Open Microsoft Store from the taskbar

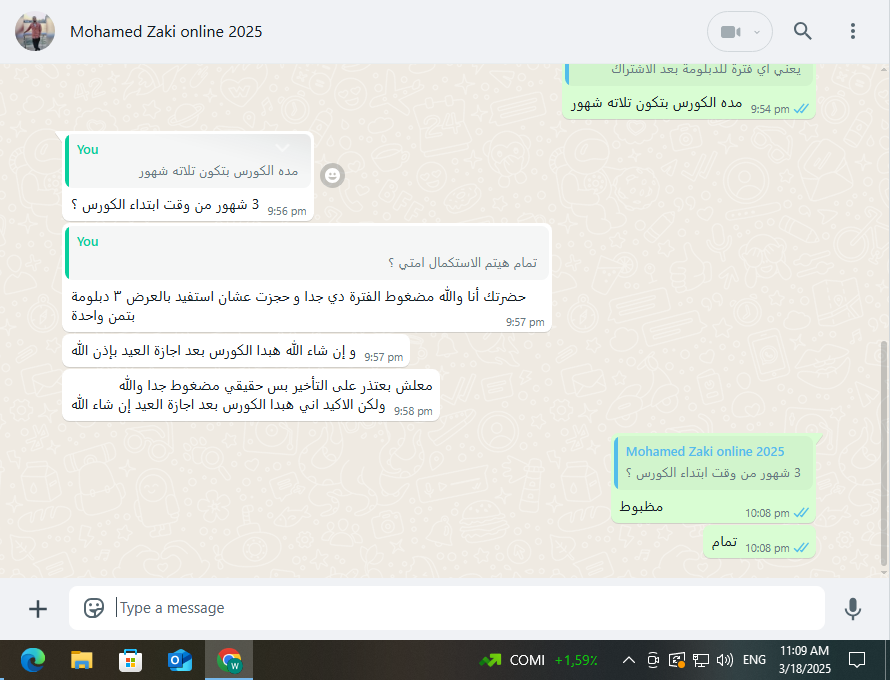(x=130, y=661)
